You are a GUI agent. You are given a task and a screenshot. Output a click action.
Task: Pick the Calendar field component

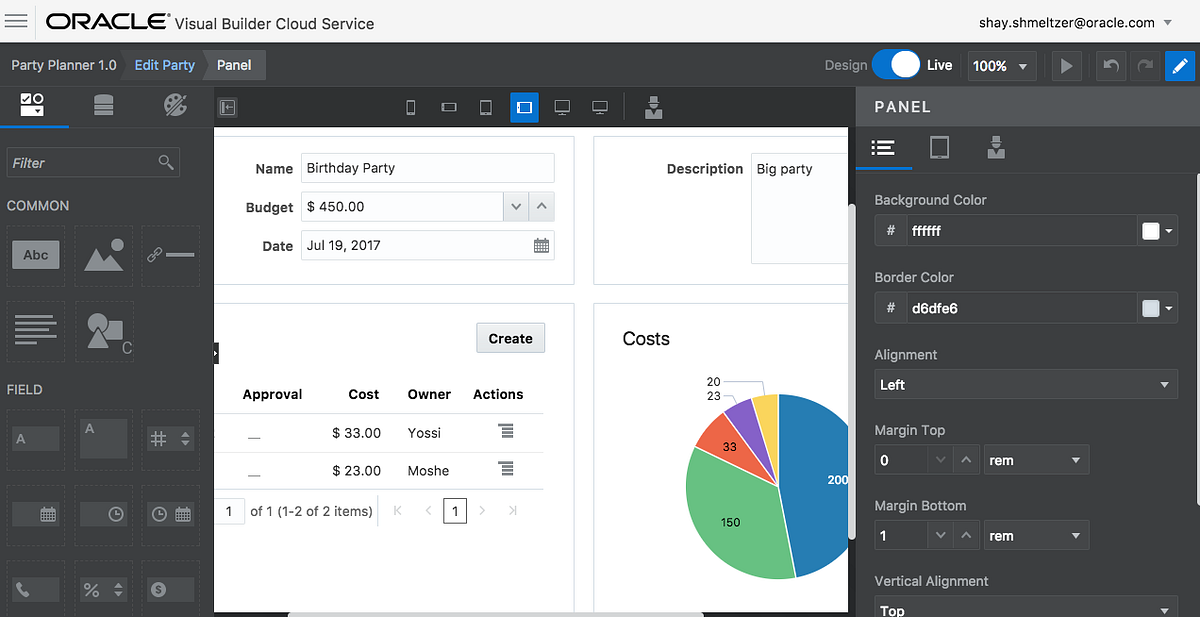pyautogui.click(x=35, y=514)
